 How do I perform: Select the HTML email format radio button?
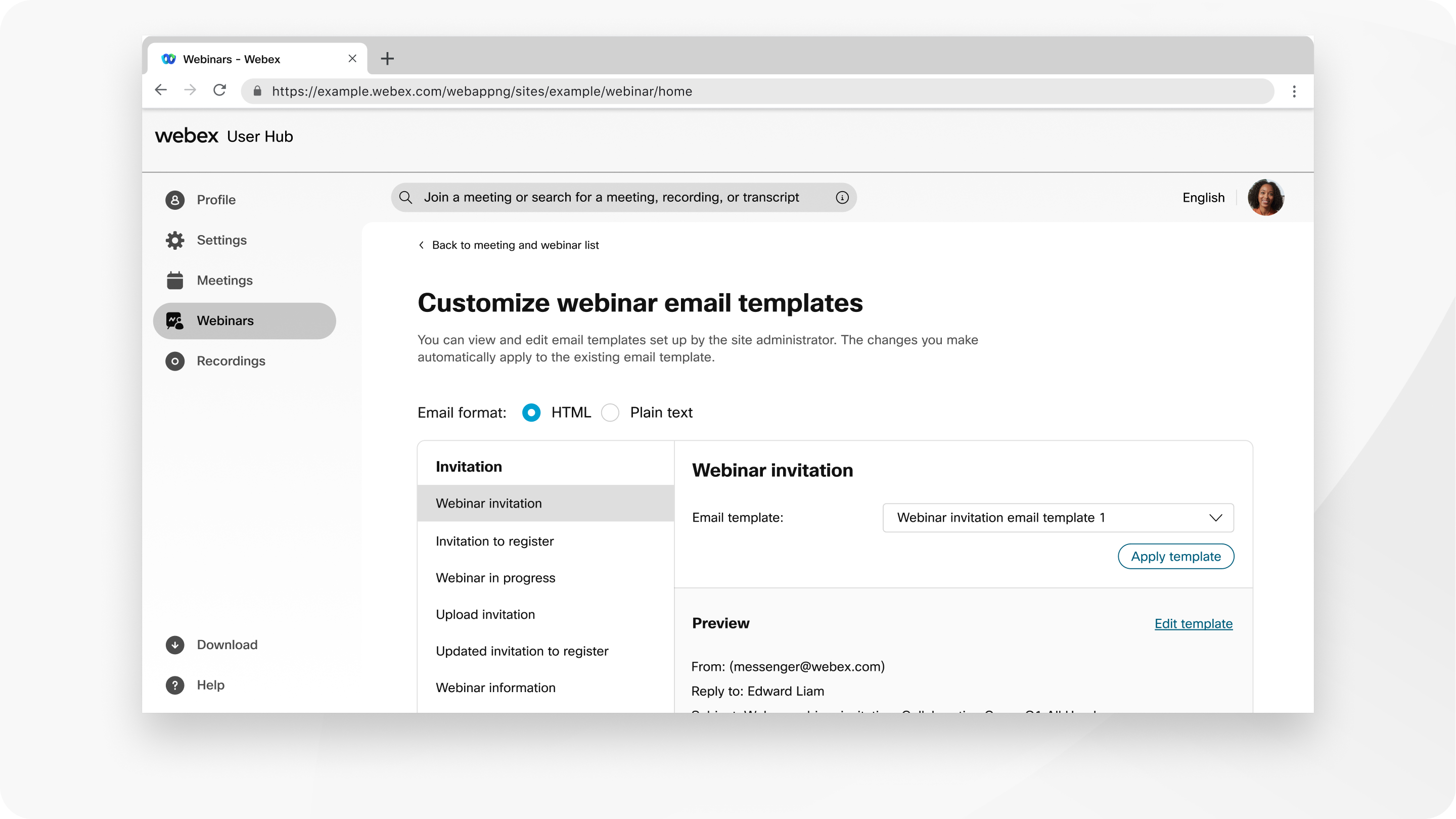point(530,412)
